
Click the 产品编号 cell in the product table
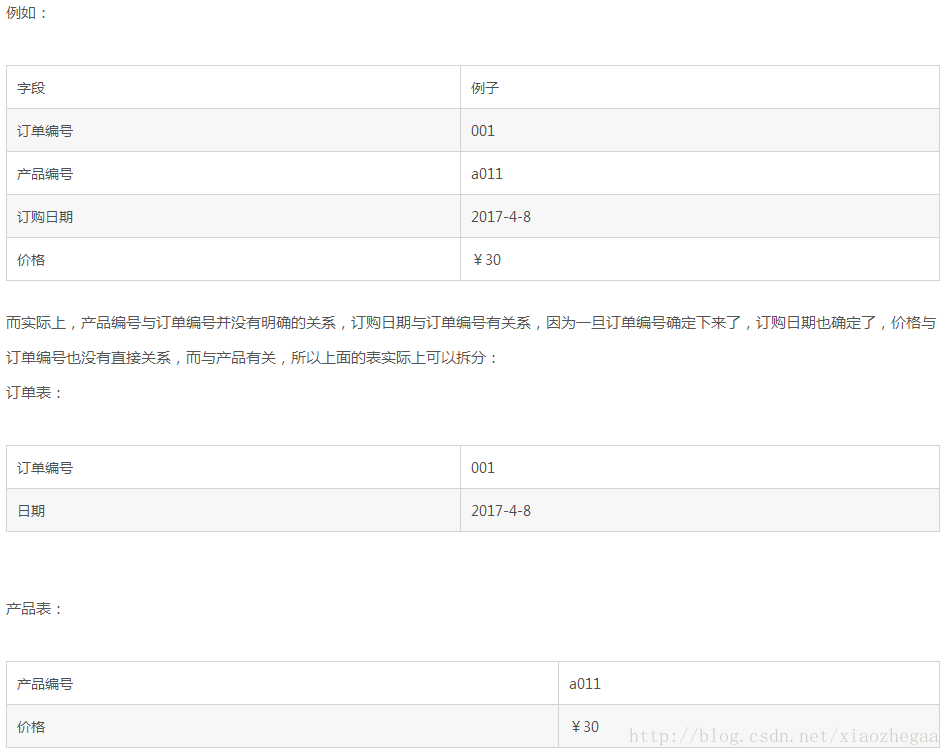coord(41,683)
